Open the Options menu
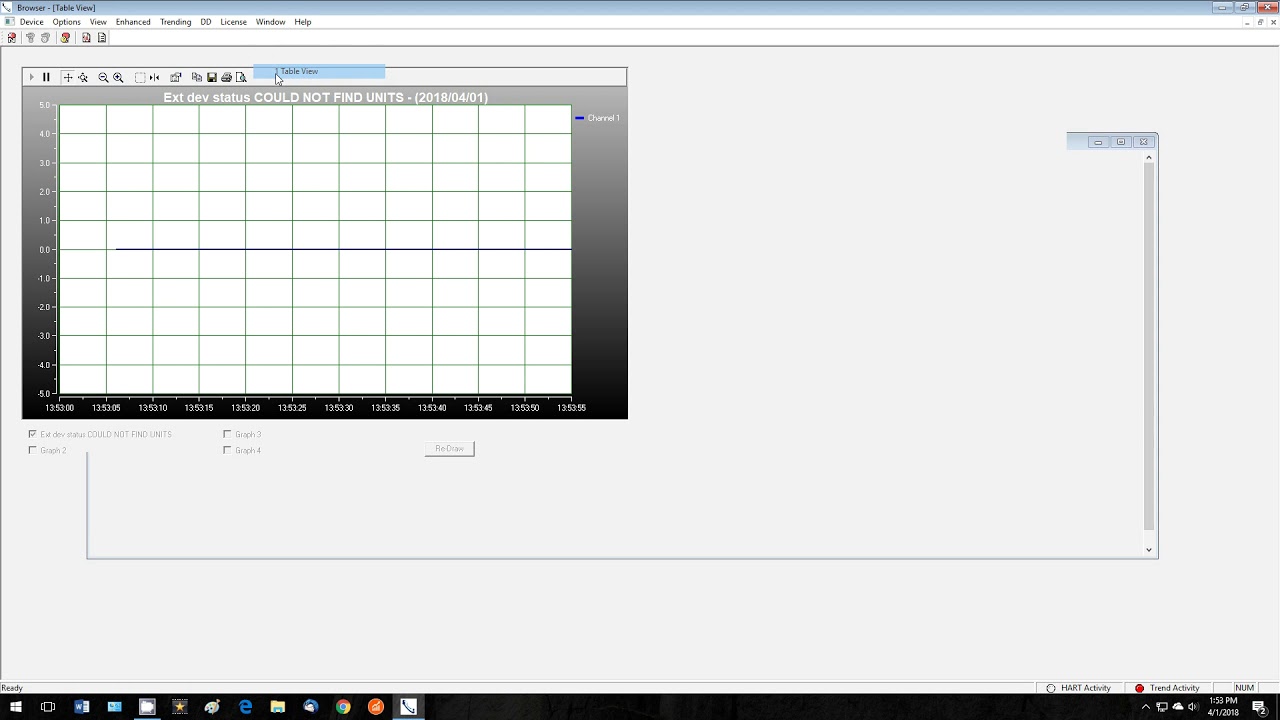 click(x=66, y=22)
